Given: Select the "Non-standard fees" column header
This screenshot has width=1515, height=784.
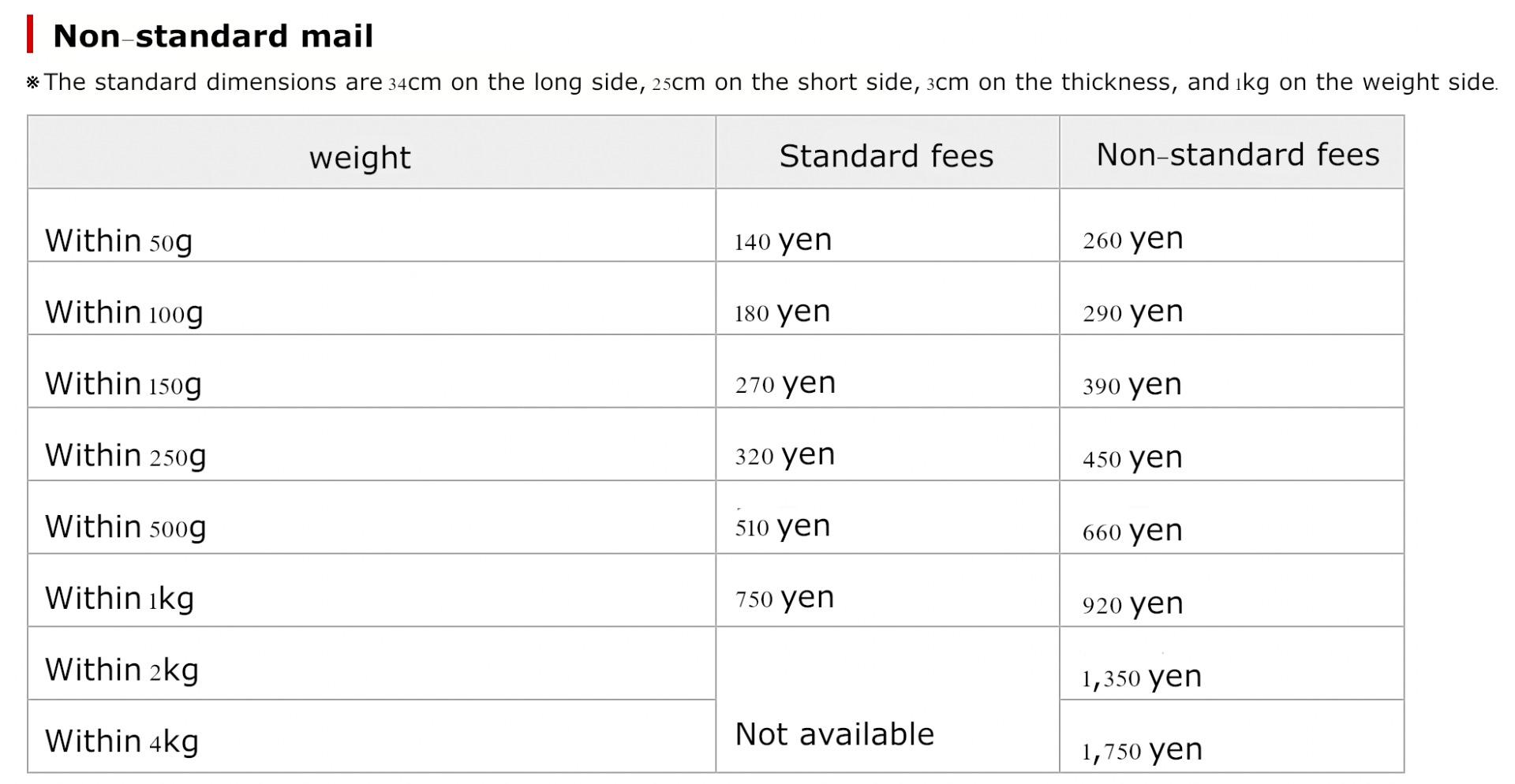Looking at the screenshot, I should [x=1237, y=155].
